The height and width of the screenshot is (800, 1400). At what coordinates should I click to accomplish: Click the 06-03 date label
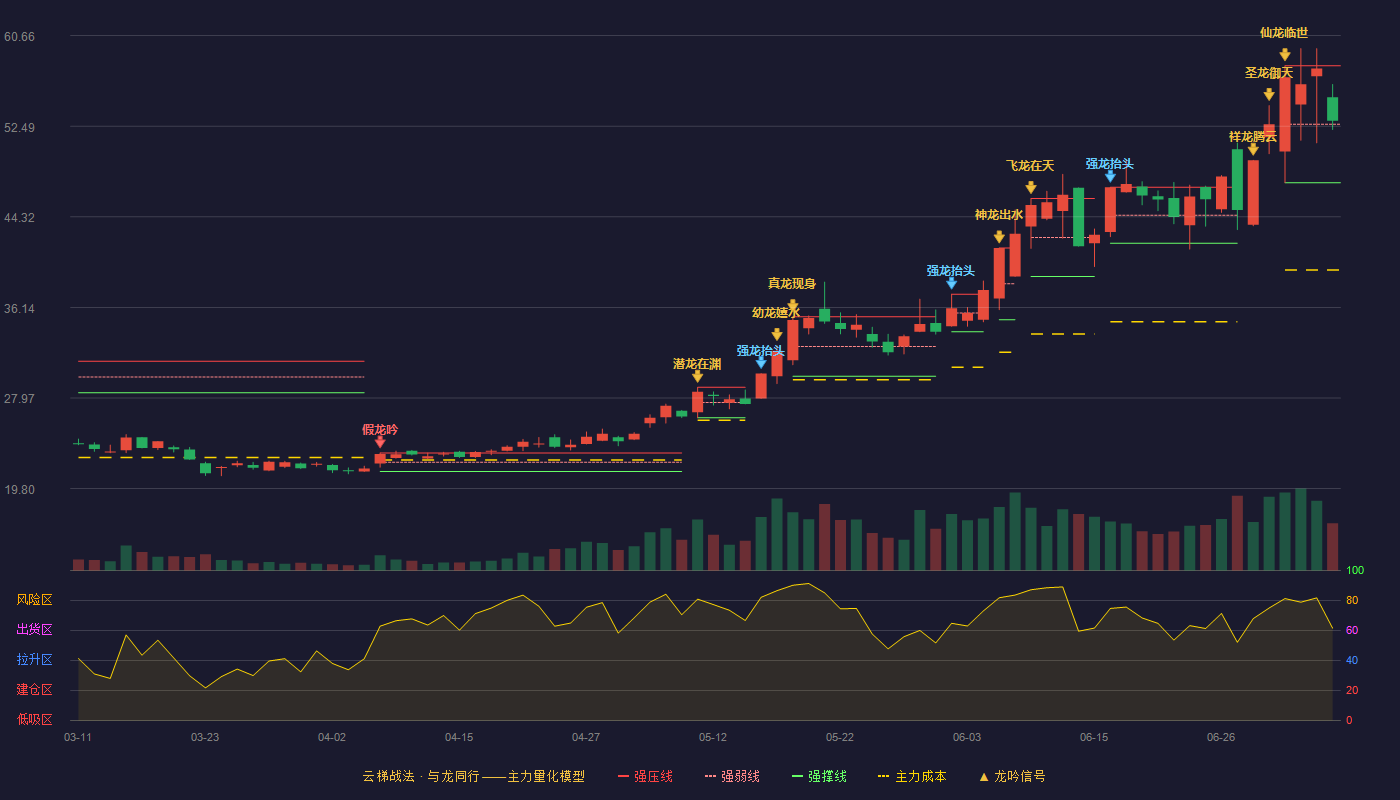pyautogui.click(x=967, y=737)
